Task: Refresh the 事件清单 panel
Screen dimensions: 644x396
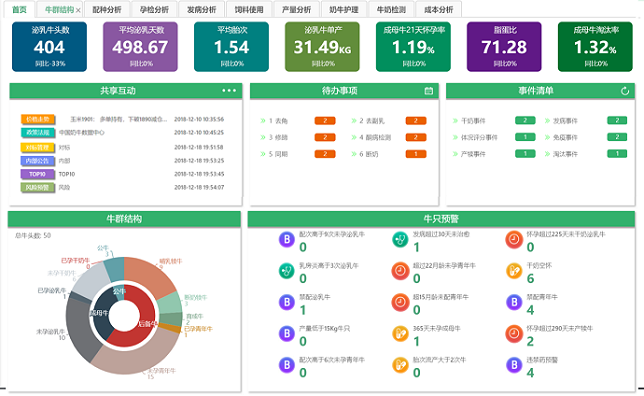Action: (625, 91)
